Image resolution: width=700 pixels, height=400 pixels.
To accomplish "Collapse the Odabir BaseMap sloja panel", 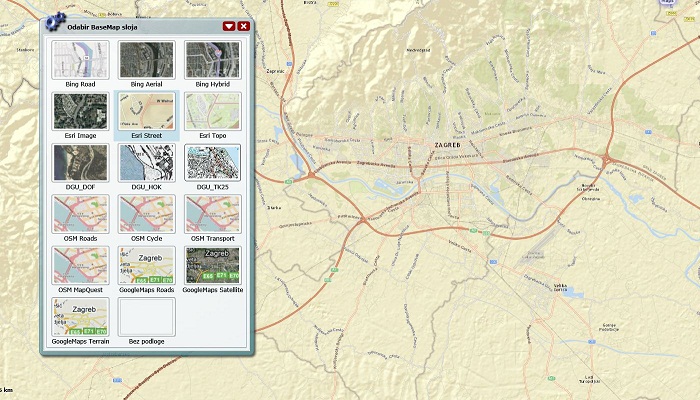I will click(x=229, y=26).
